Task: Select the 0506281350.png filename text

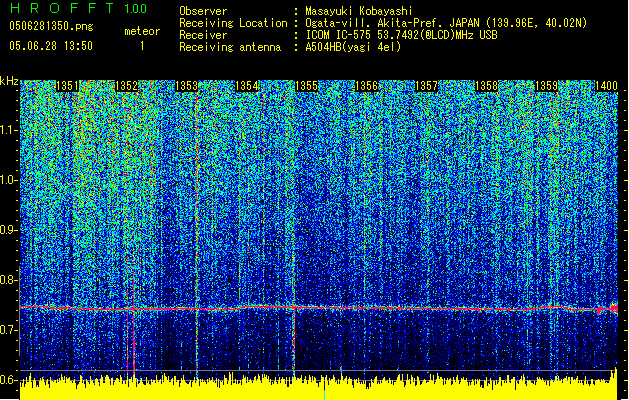Action: tap(50, 27)
